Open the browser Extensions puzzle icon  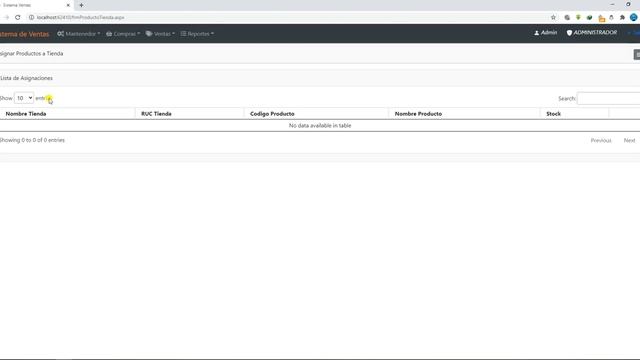[x=622, y=18]
